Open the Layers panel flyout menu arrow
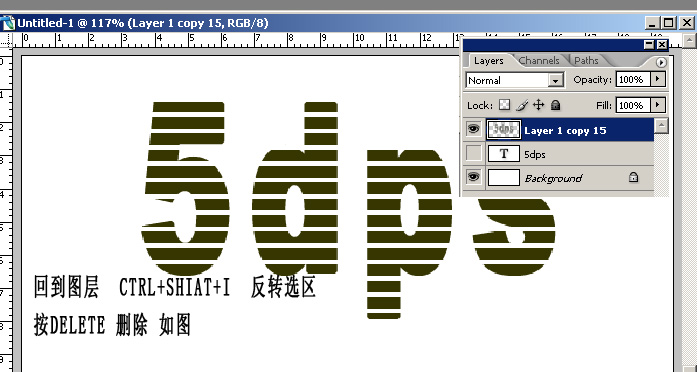The height and width of the screenshot is (372, 697). (661, 62)
